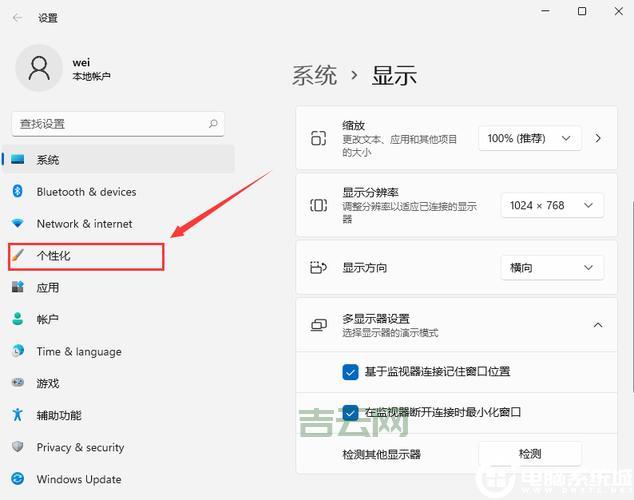Open Privacy & security settings
Image resolution: width=634 pixels, height=500 pixels.
[118, 447]
